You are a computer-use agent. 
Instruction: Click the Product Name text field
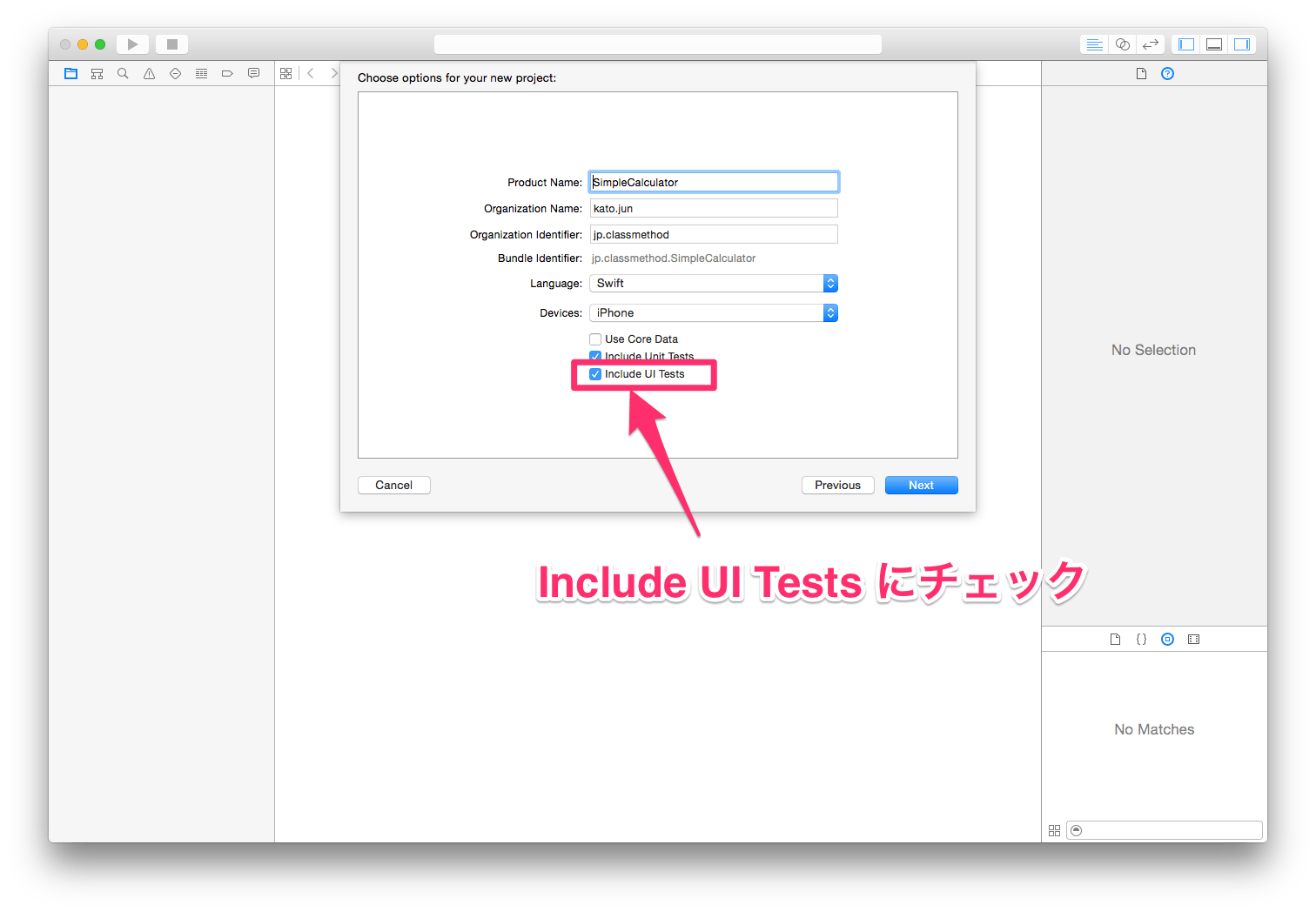(x=714, y=181)
